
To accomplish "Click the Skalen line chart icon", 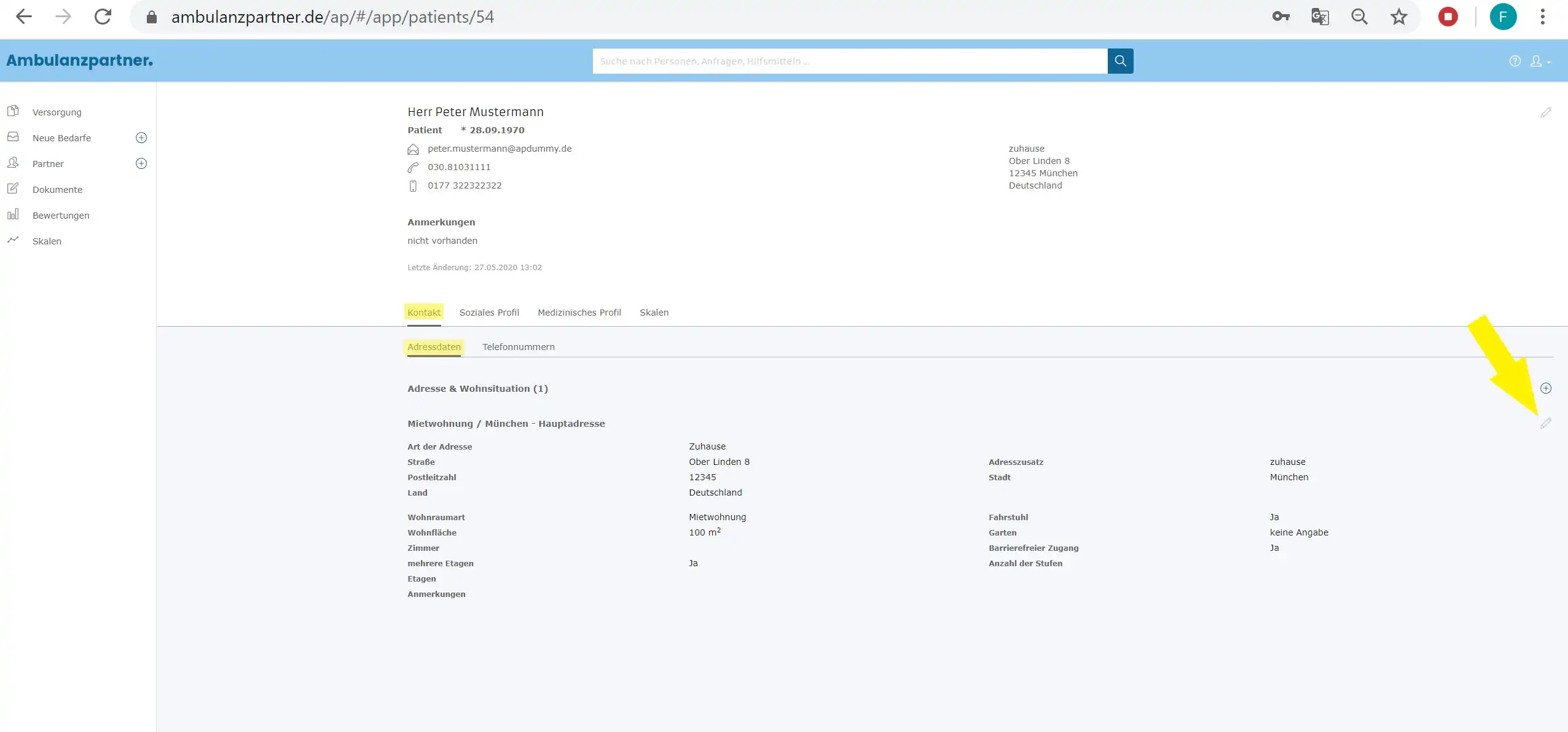I will pos(13,239).
